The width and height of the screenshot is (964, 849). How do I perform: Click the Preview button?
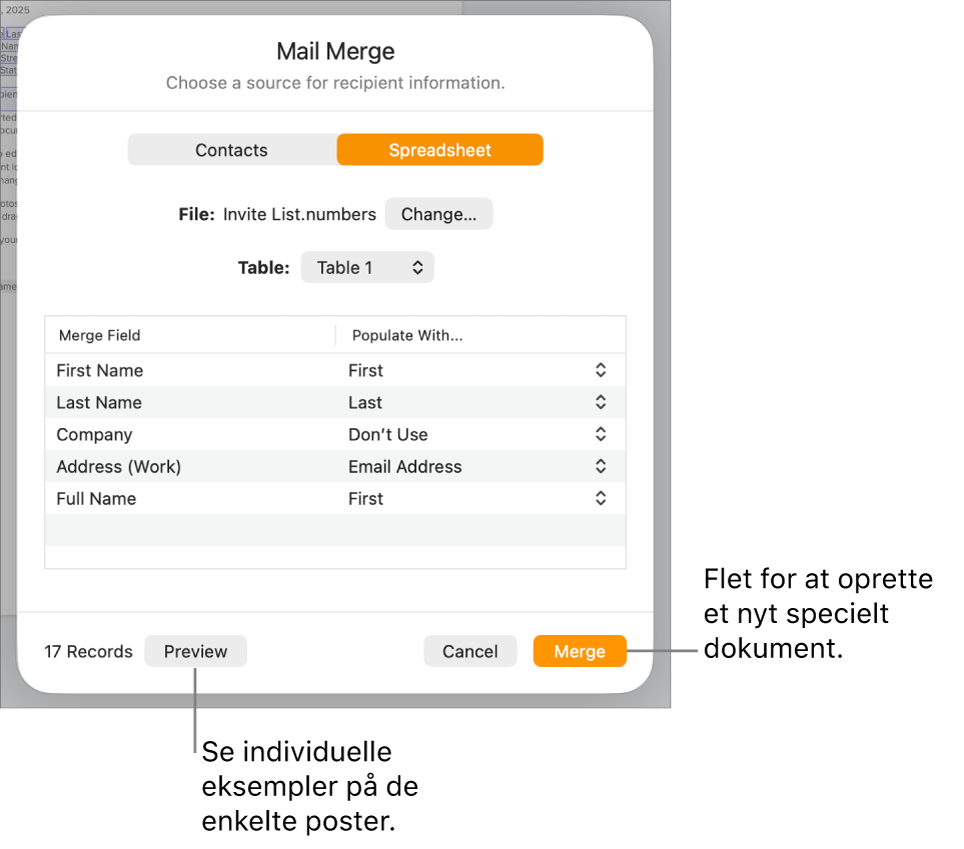[196, 651]
